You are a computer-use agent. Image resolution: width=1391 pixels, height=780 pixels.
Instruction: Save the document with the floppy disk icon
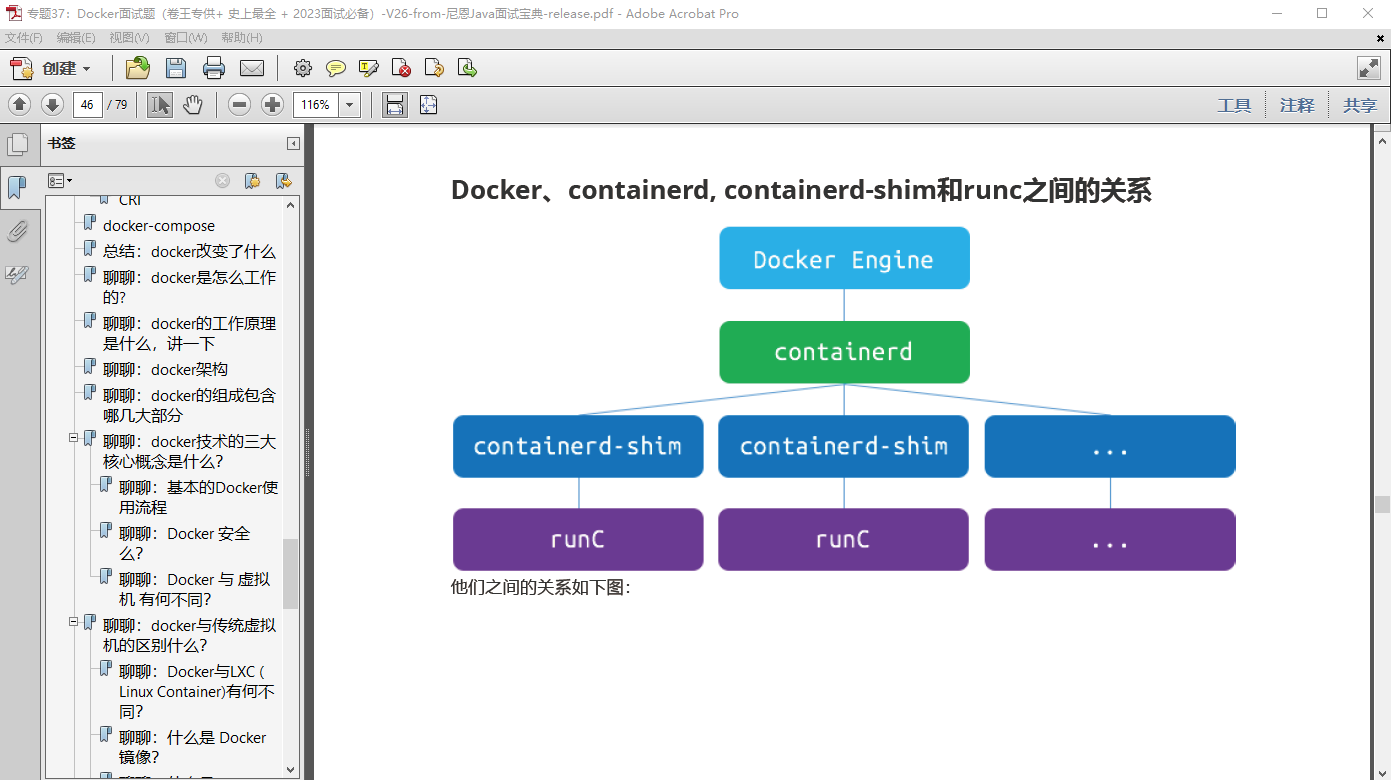[176, 68]
